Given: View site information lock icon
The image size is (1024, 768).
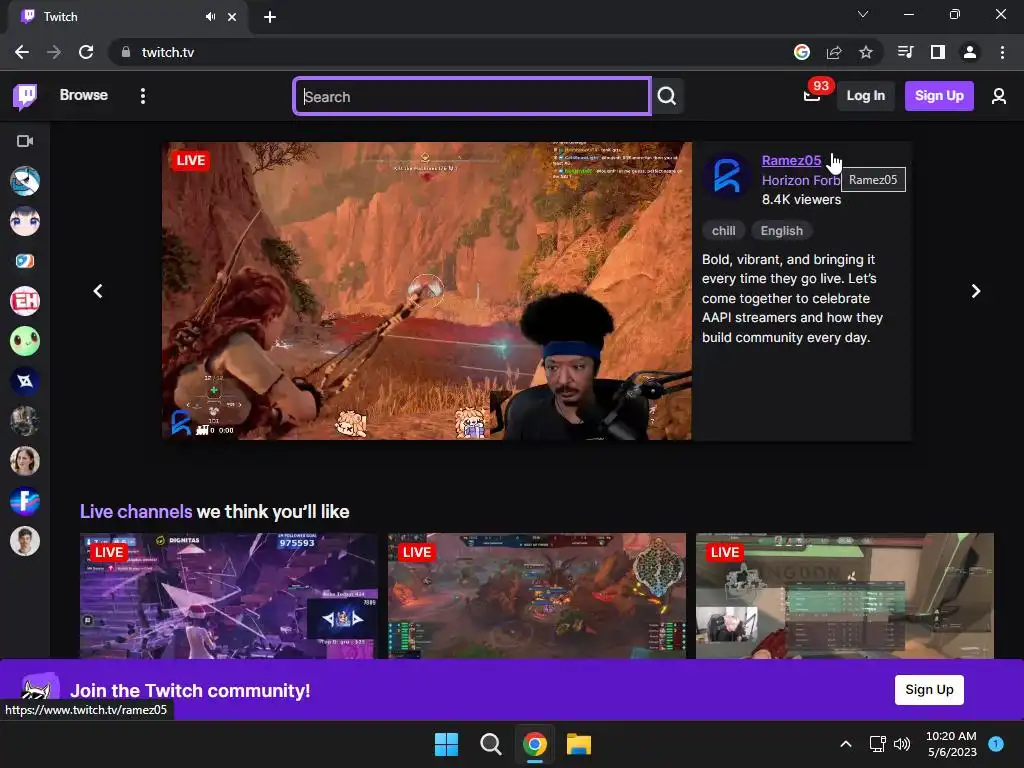Looking at the screenshot, I should [x=126, y=52].
